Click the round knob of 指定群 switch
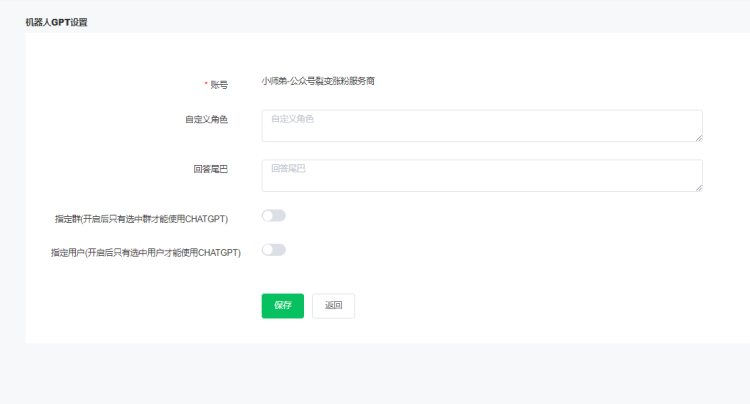 (x=268, y=216)
